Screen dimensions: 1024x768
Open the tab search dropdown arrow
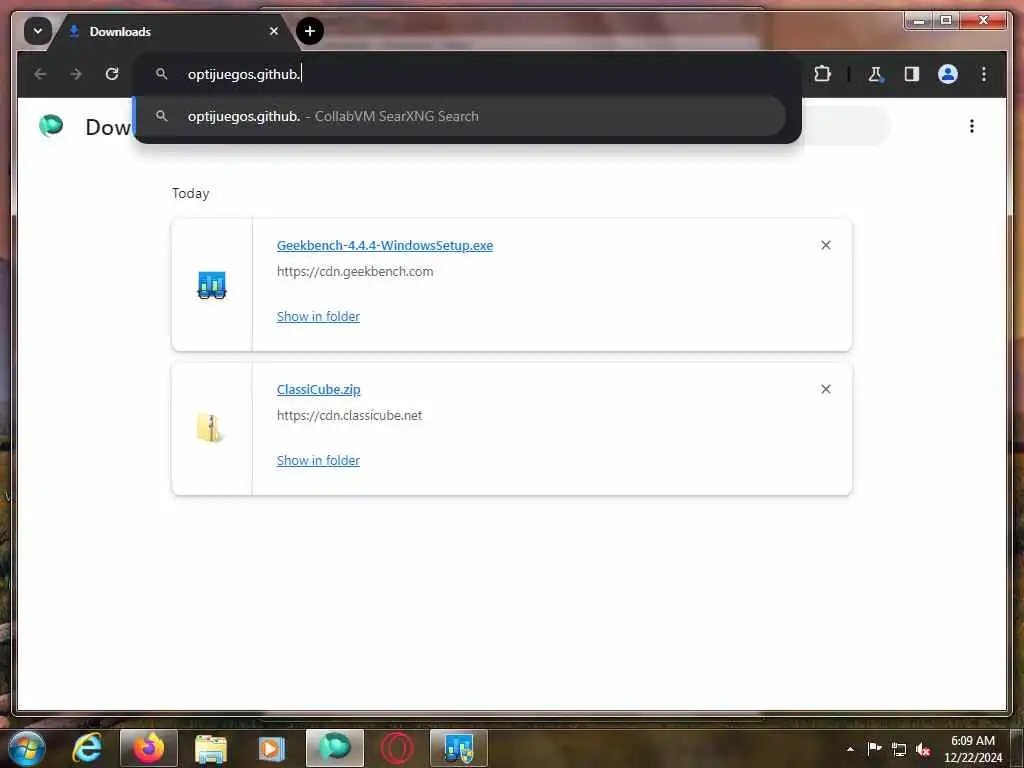[37, 31]
